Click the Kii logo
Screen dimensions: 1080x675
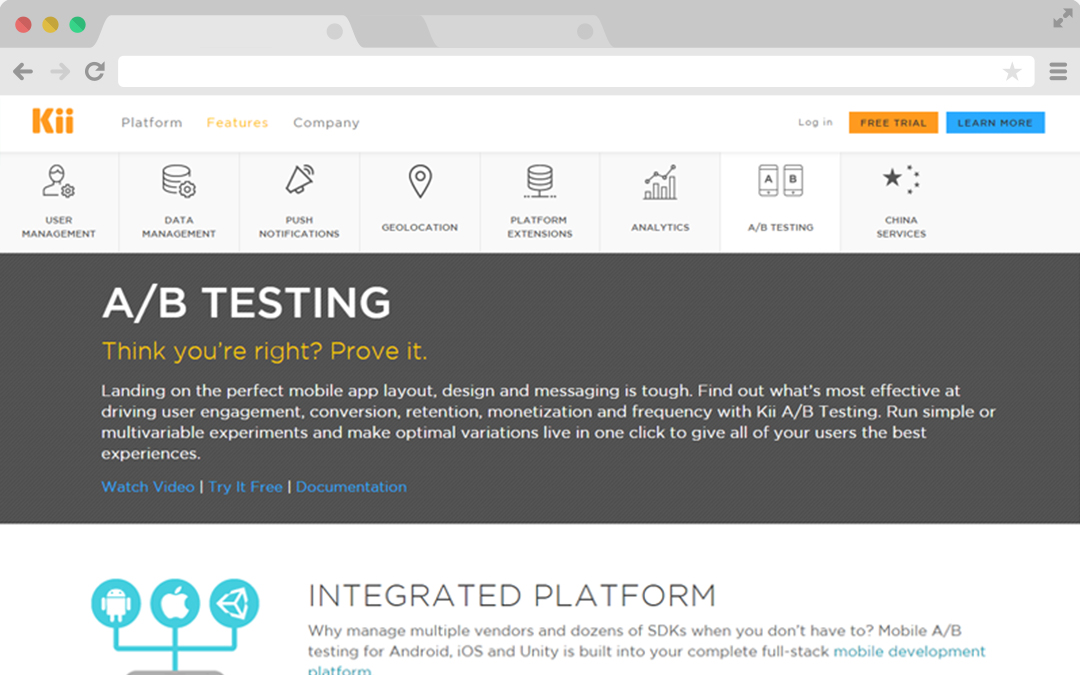[x=52, y=121]
